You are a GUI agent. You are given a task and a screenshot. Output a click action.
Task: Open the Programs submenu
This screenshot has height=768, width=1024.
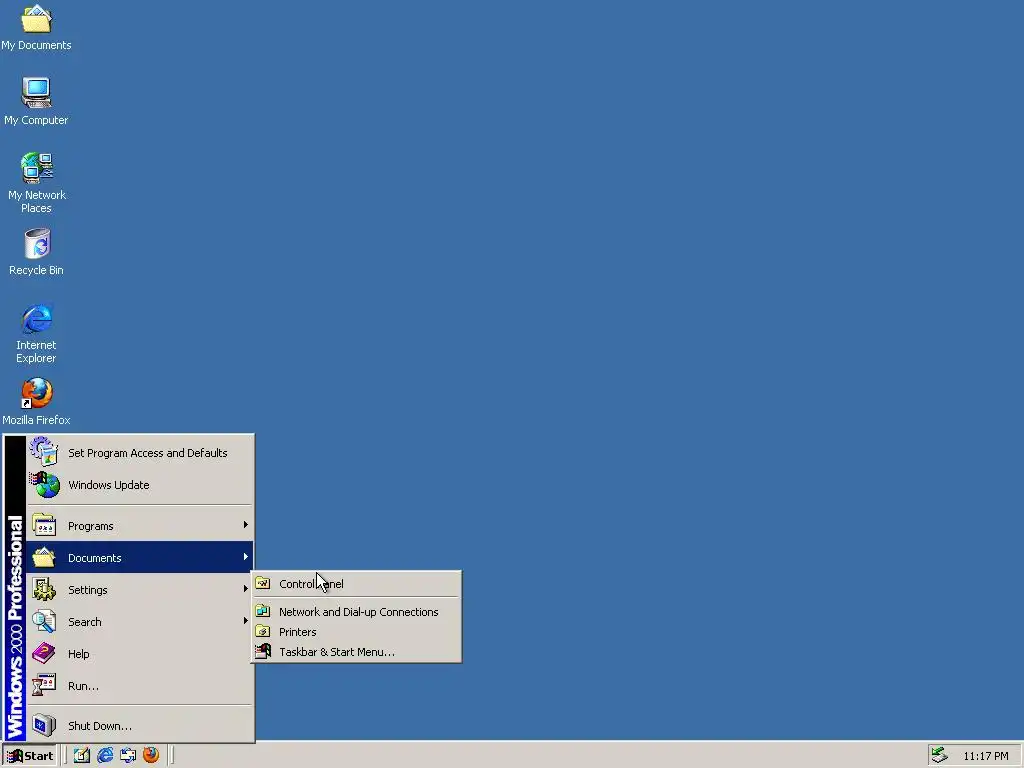point(140,526)
